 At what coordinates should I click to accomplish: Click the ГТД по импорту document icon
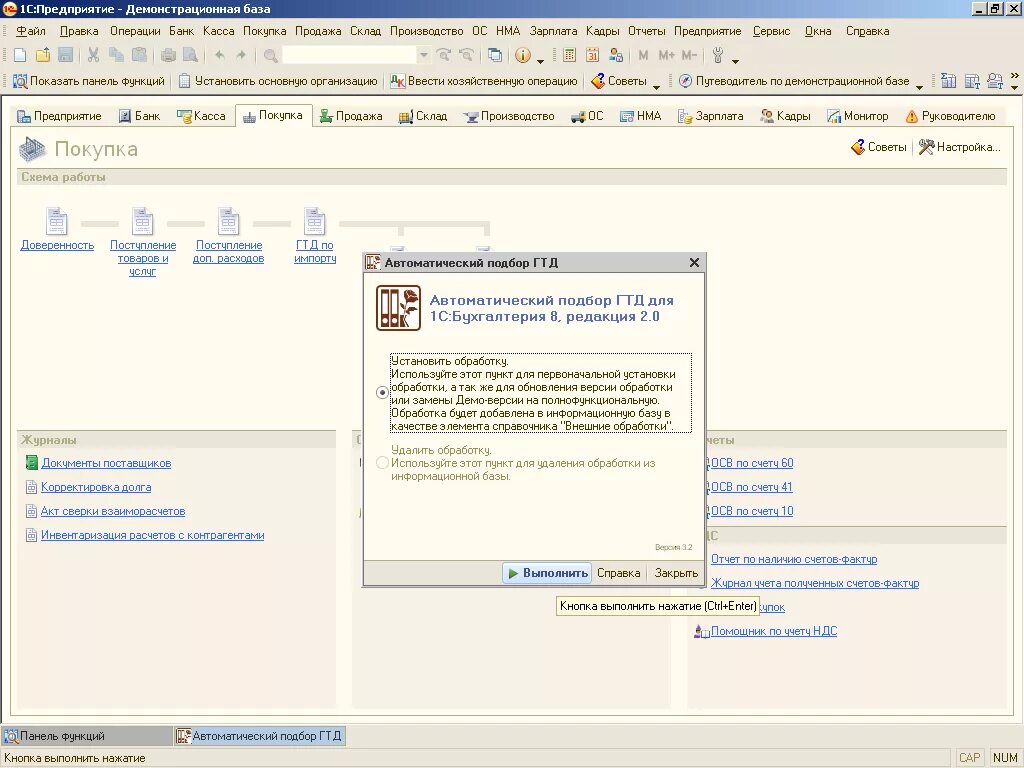pyautogui.click(x=315, y=221)
